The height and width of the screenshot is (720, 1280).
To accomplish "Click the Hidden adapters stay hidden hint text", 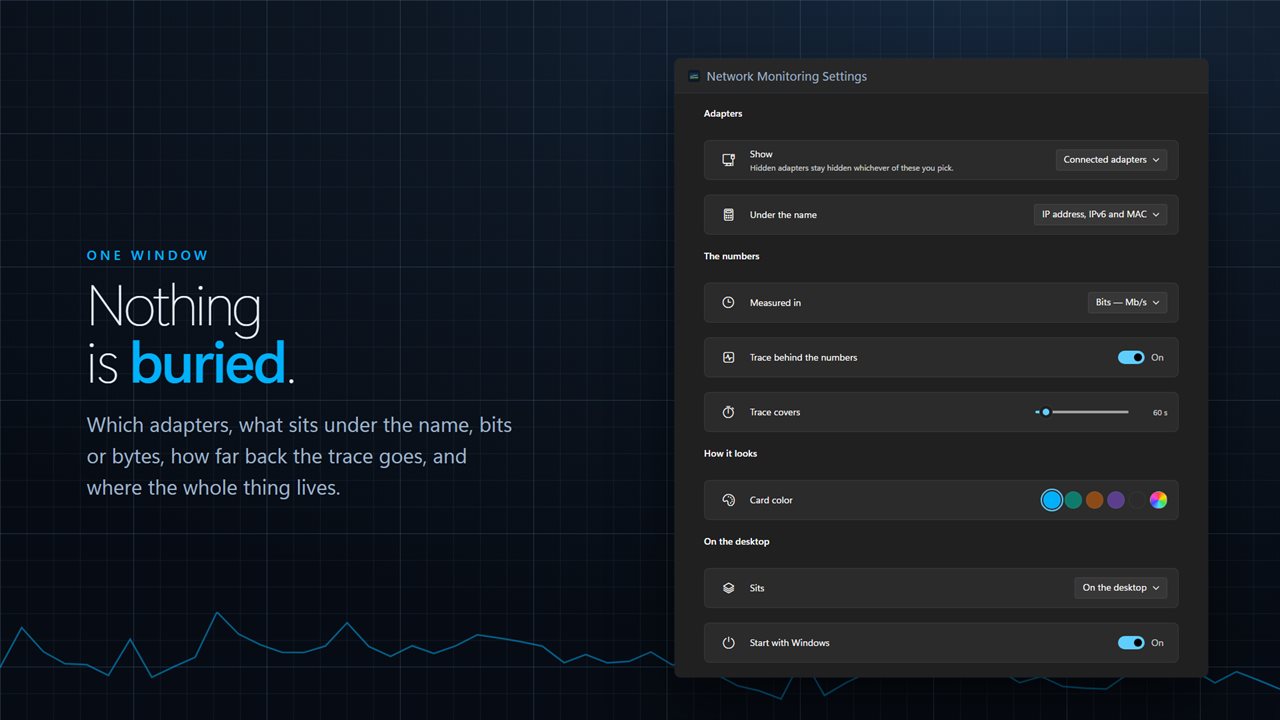I will pos(852,168).
